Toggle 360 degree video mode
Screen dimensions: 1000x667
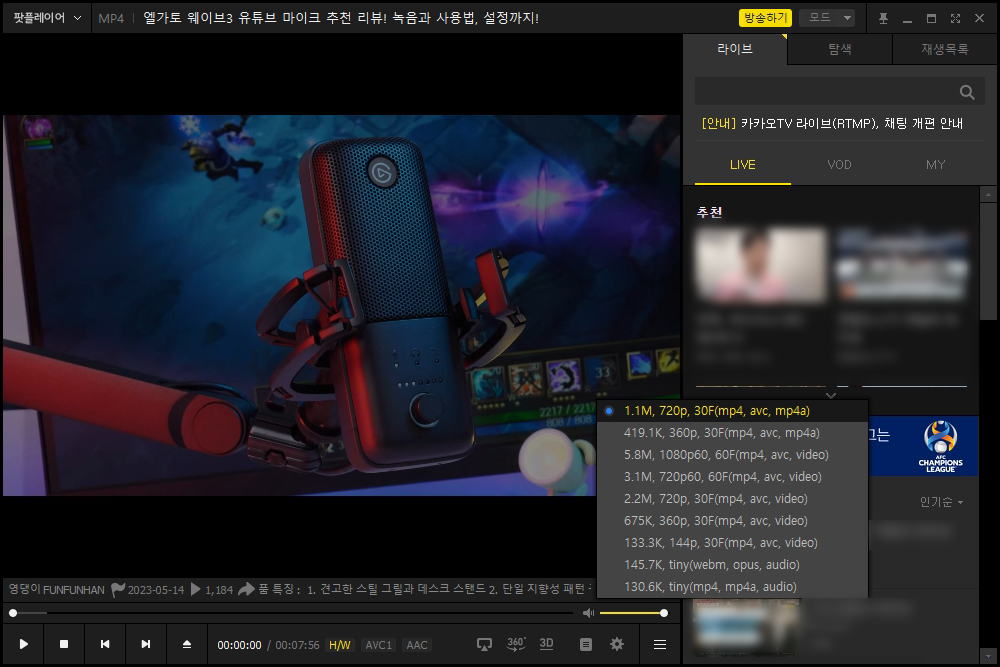click(x=516, y=644)
